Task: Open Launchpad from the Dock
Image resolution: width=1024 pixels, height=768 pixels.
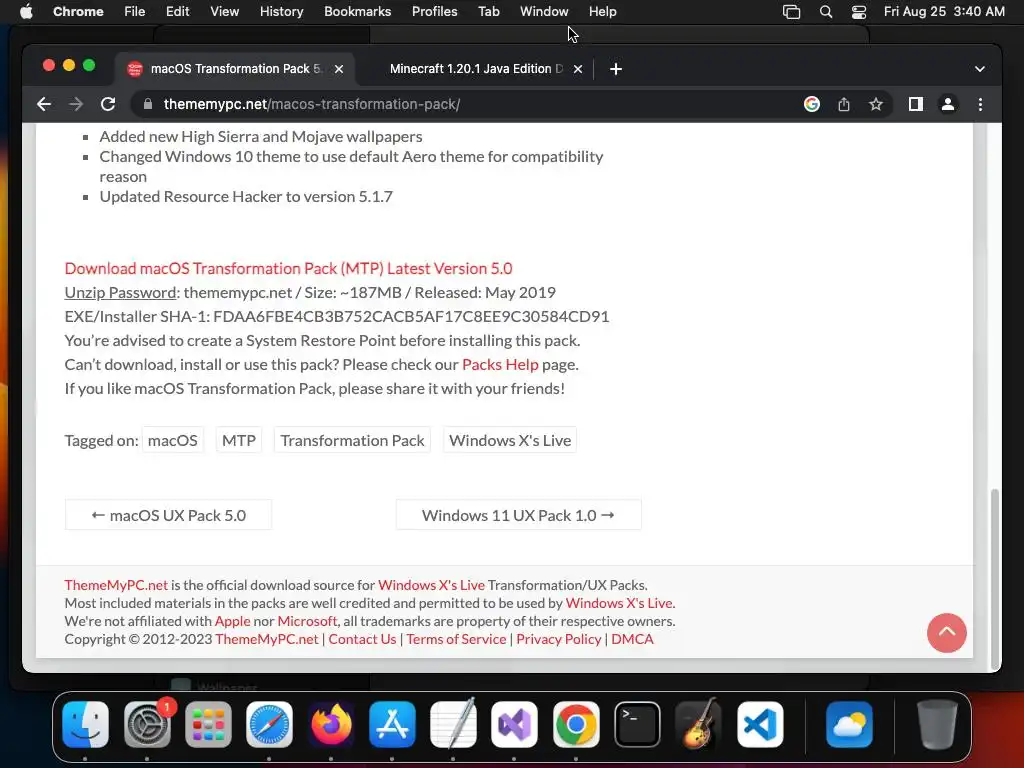Action: [208, 724]
